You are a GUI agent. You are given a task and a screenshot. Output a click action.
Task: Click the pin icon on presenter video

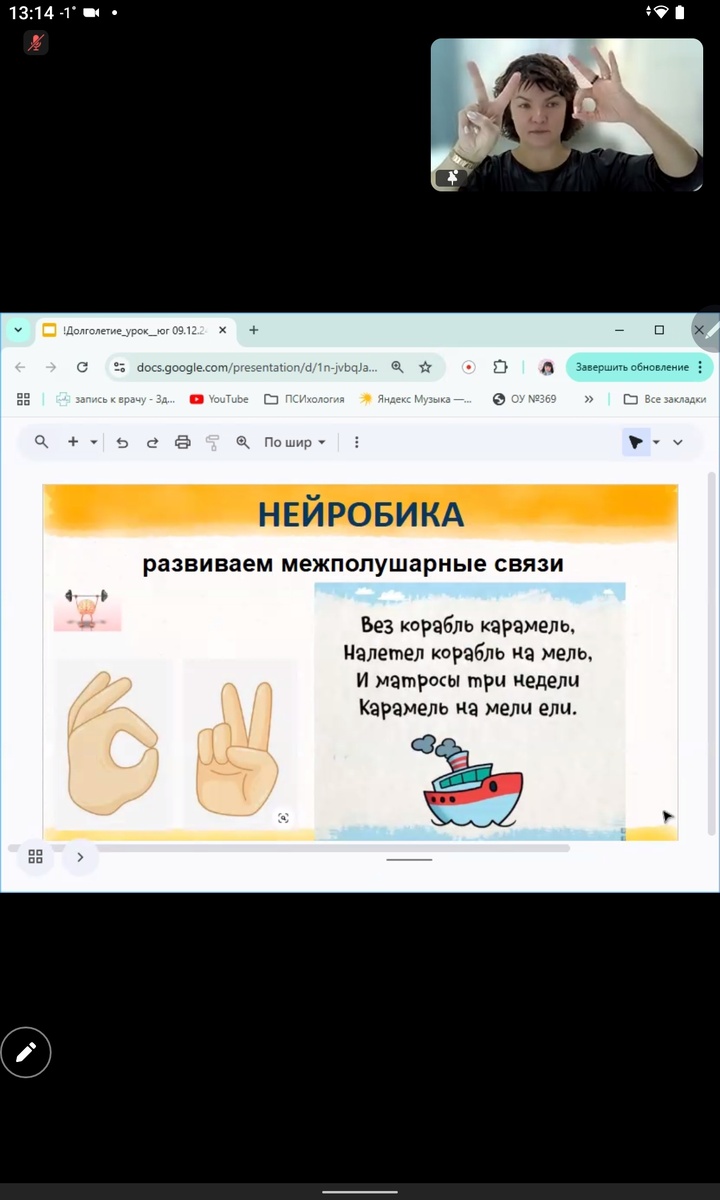click(x=452, y=178)
